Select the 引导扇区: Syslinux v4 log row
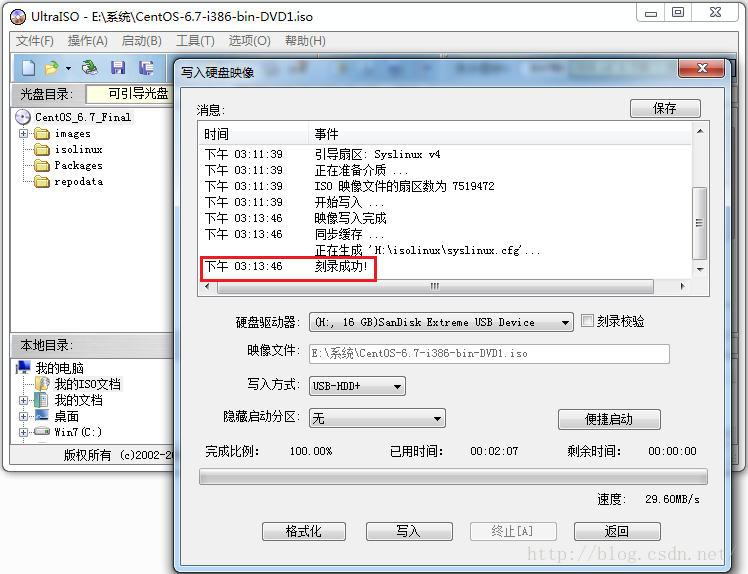 pos(377,155)
